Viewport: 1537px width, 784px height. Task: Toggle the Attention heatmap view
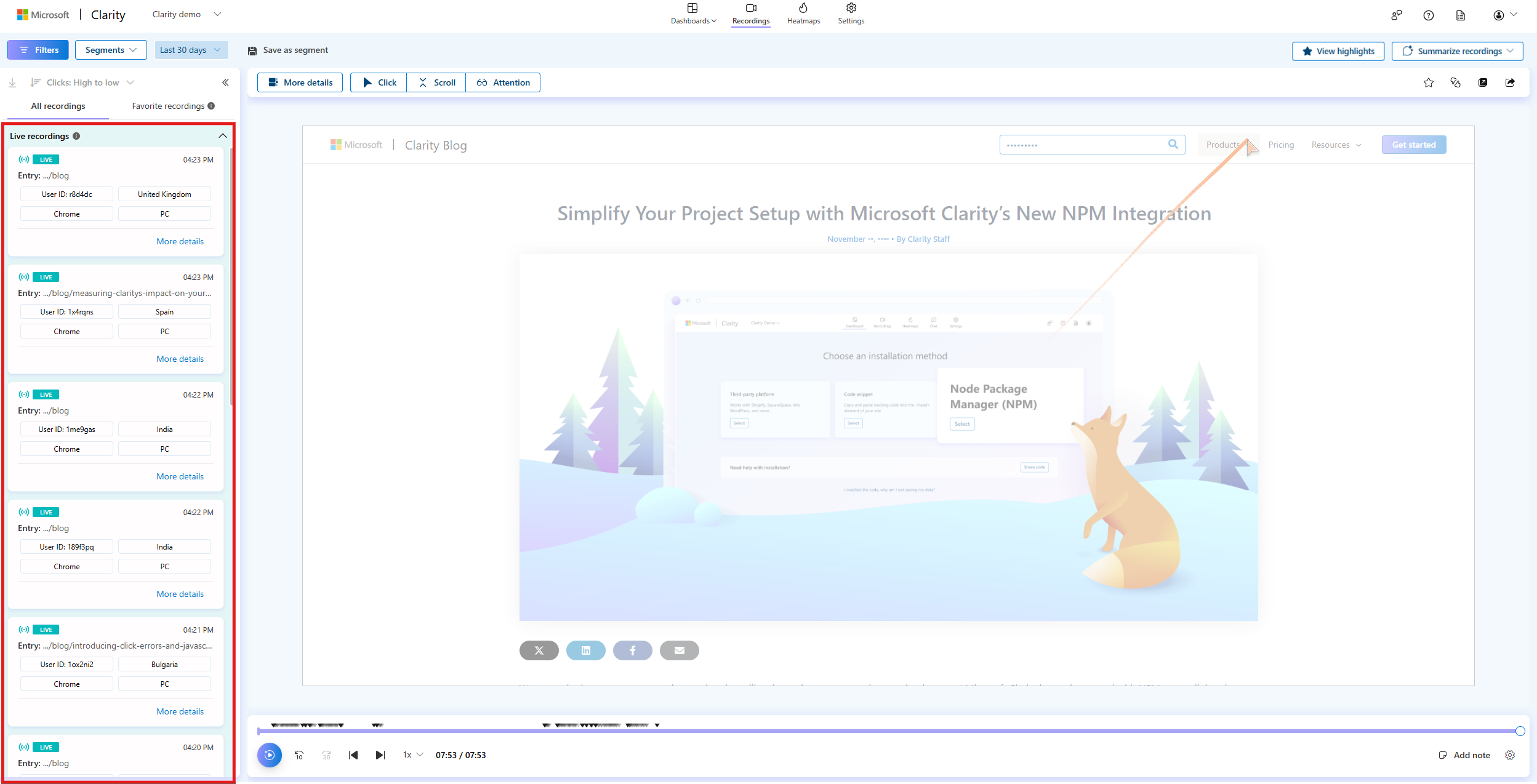(503, 82)
